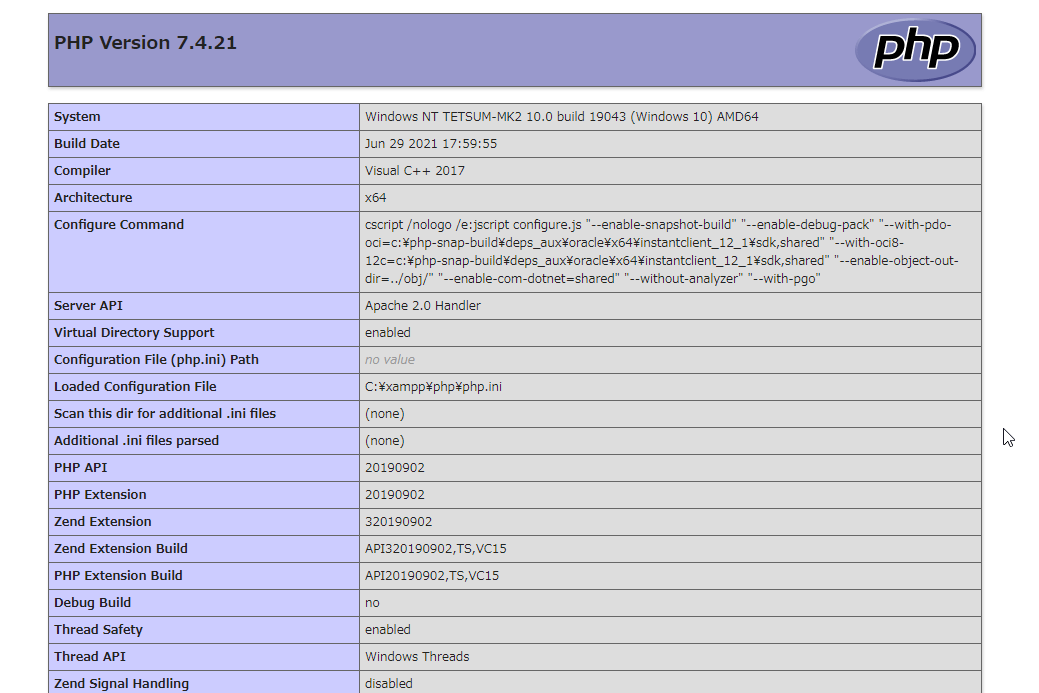Viewport: 1039px width, 693px height.
Task: Select the Windows Threads value for Thread API
Action: pyautogui.click(x=416, y=657)
